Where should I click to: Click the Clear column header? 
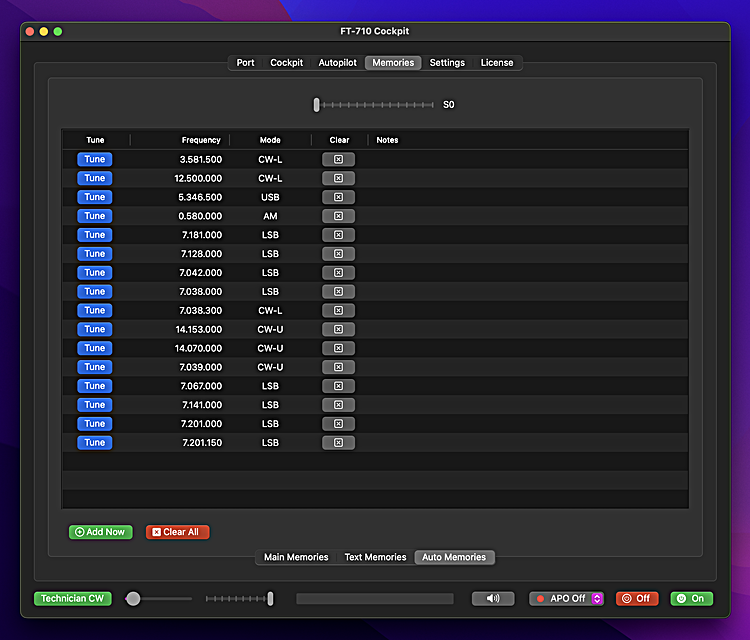point(340,140)
